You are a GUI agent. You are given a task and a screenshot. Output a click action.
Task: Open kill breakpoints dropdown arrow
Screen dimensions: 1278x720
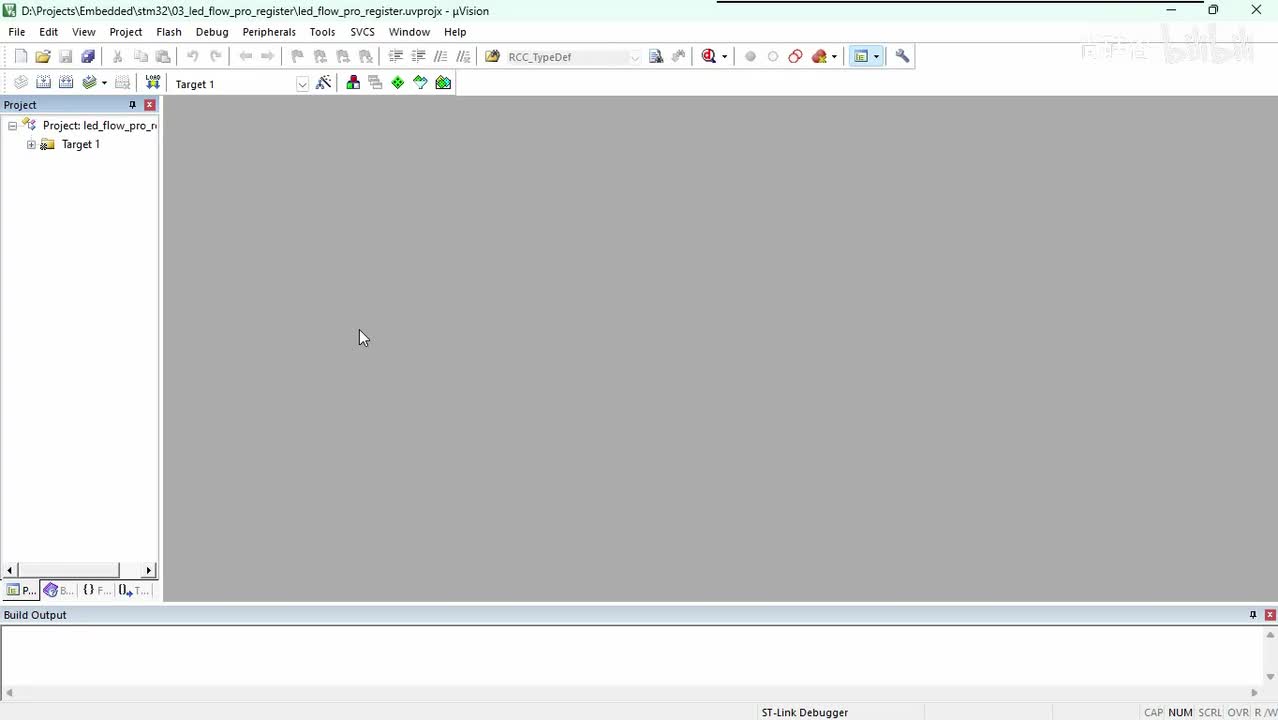coord(834,57)
